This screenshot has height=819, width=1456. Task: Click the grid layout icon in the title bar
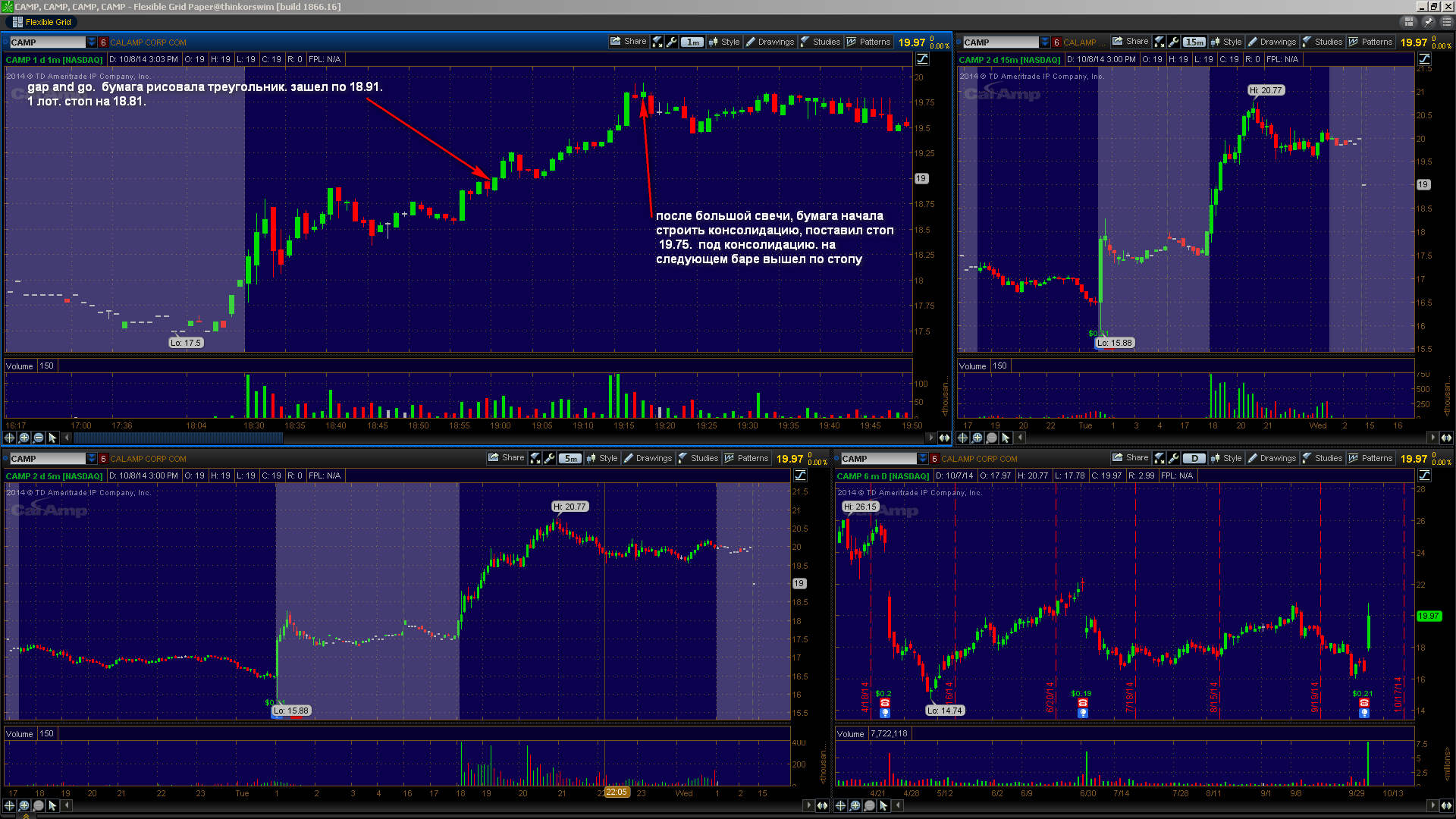pos(1409,22)
